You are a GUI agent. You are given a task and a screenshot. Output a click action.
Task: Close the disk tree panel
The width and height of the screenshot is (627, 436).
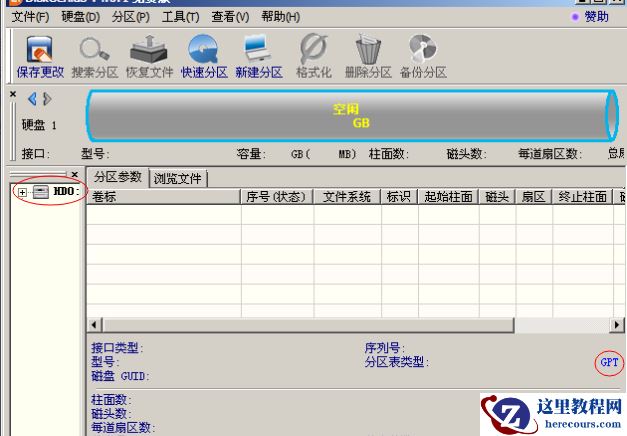pos(74,174)
